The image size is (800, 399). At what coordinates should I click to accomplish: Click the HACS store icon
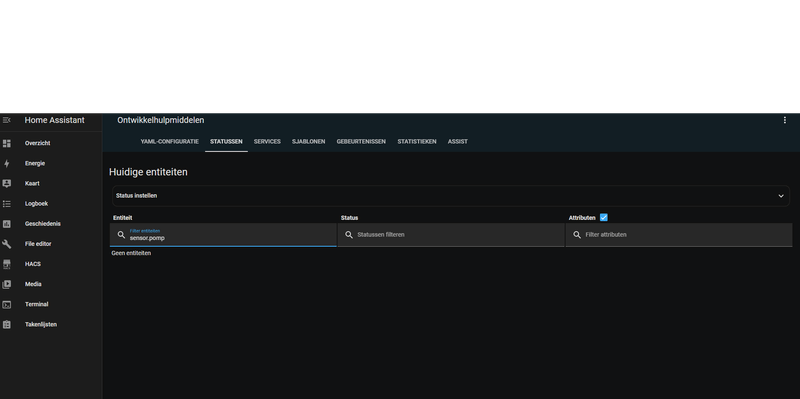(7, 264)
